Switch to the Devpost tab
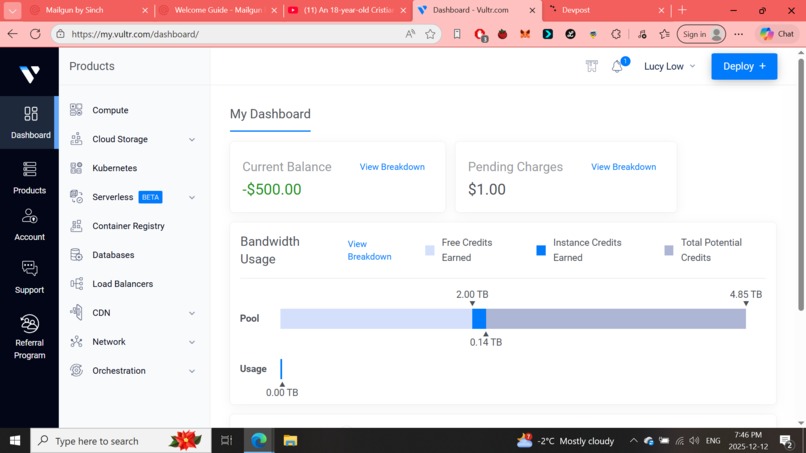 [607, 10]
